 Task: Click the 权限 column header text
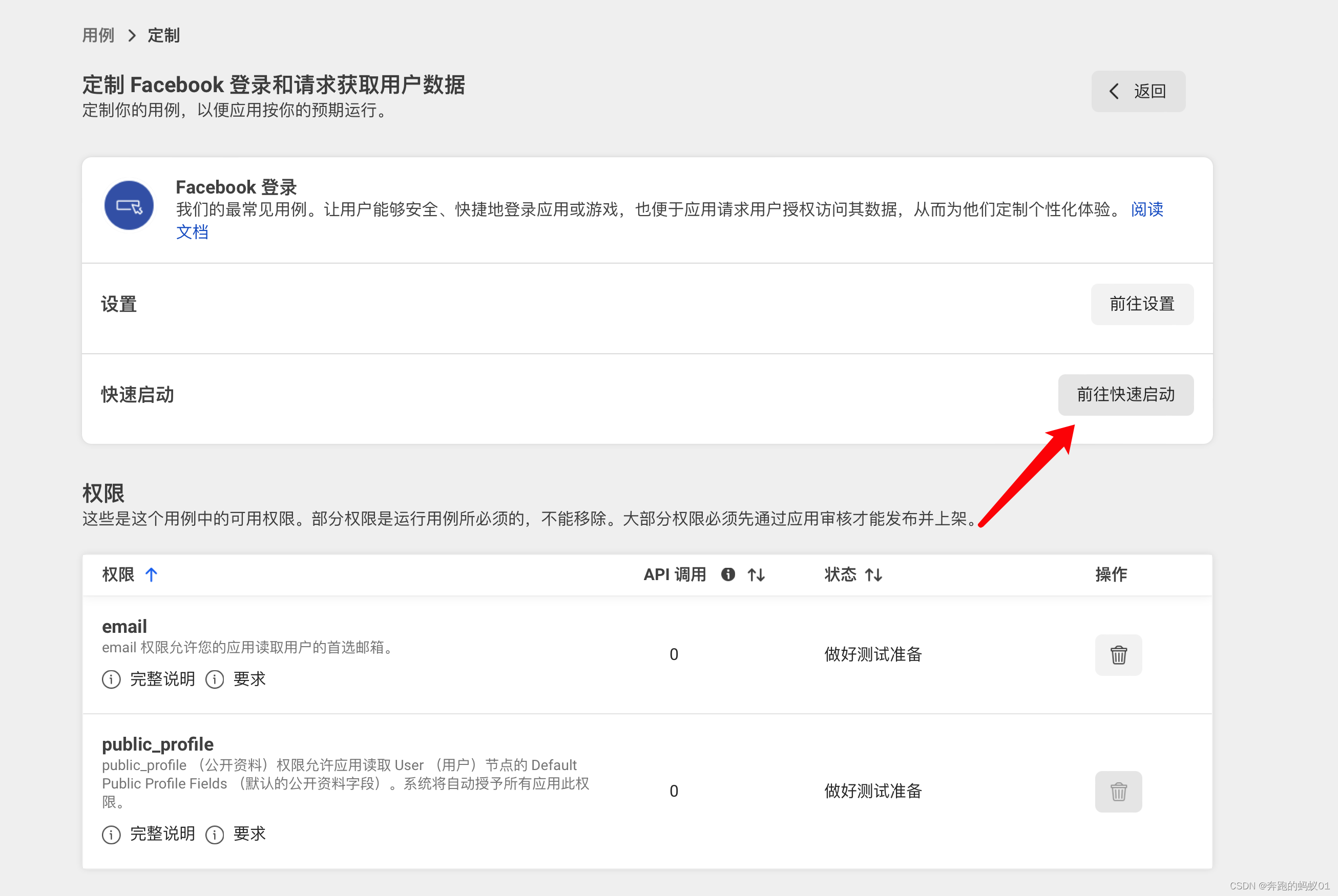click(118, 574)
